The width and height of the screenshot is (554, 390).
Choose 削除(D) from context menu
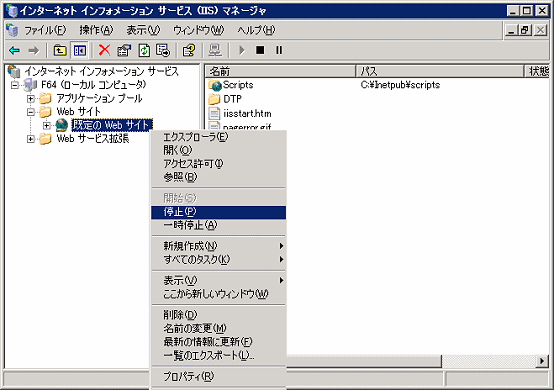(x=218, y=314)
